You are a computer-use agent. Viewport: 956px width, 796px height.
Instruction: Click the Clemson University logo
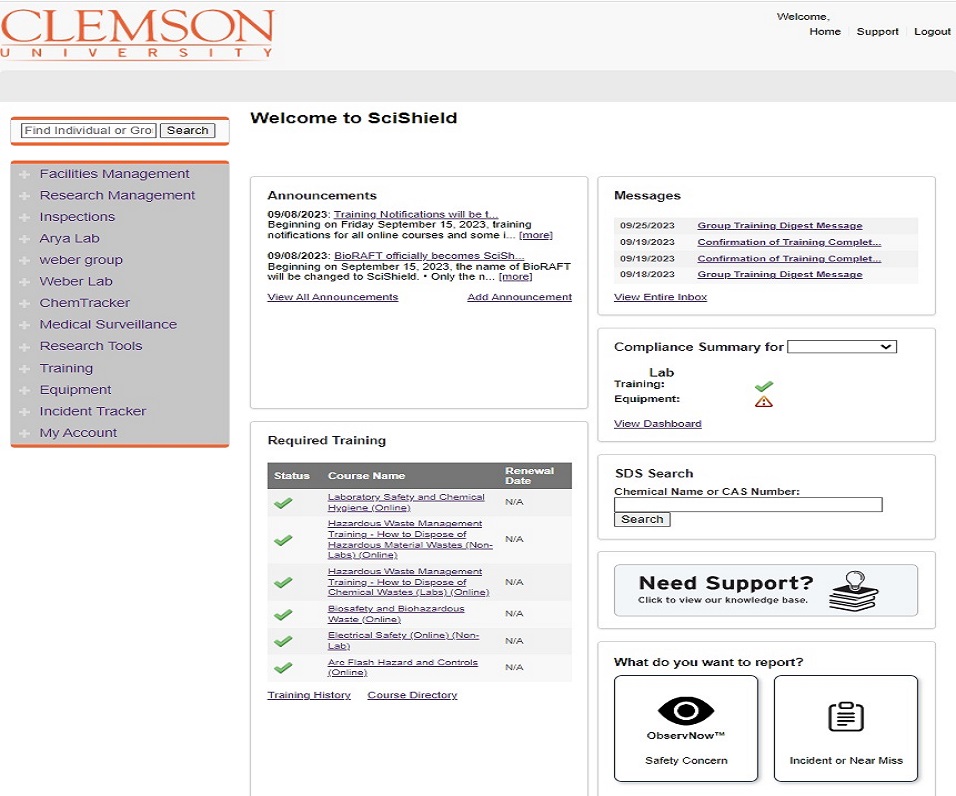click(x=137, y=34)
